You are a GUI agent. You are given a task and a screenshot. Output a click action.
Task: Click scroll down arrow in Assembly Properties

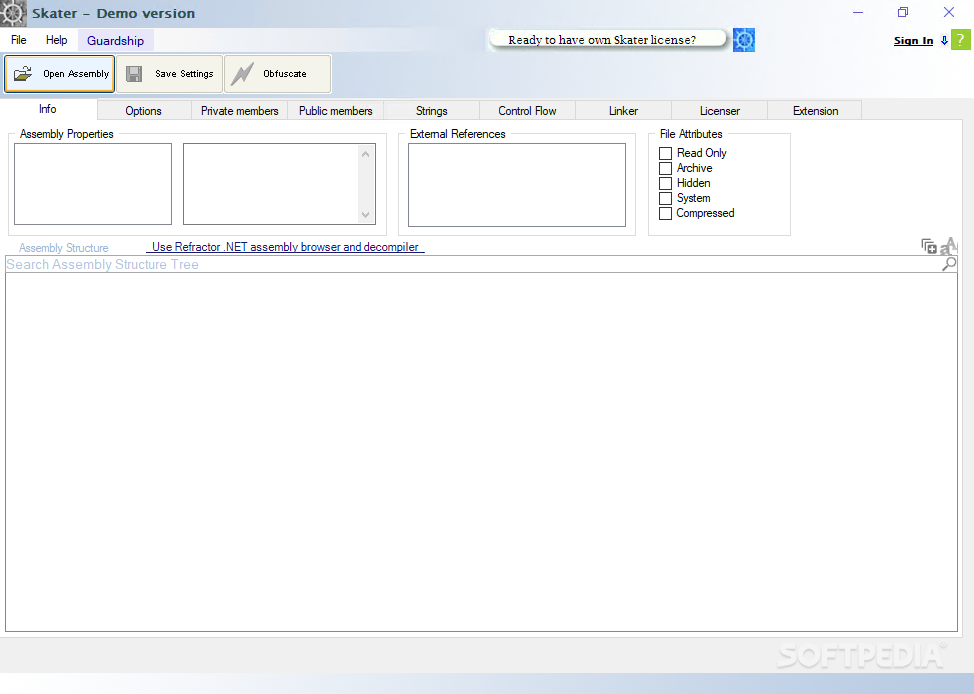click(365, 215)
